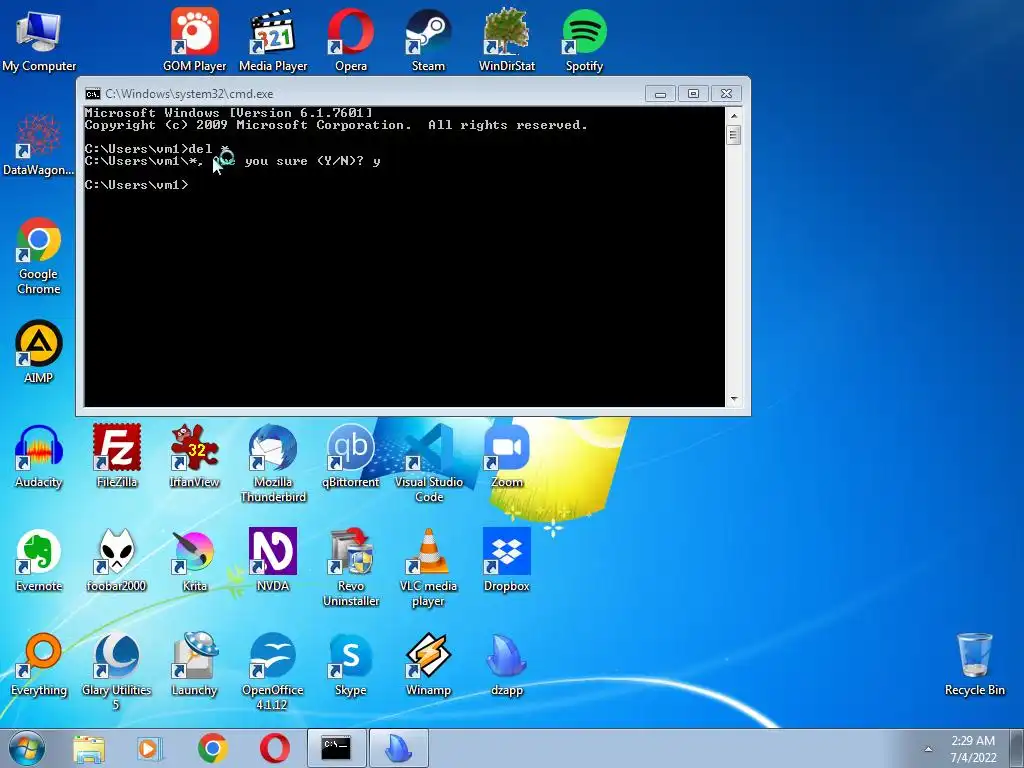Viewport: 1024px width, 768px height.
Task: Launch Windows Media Player from taskbar
Action: [150, 748]
